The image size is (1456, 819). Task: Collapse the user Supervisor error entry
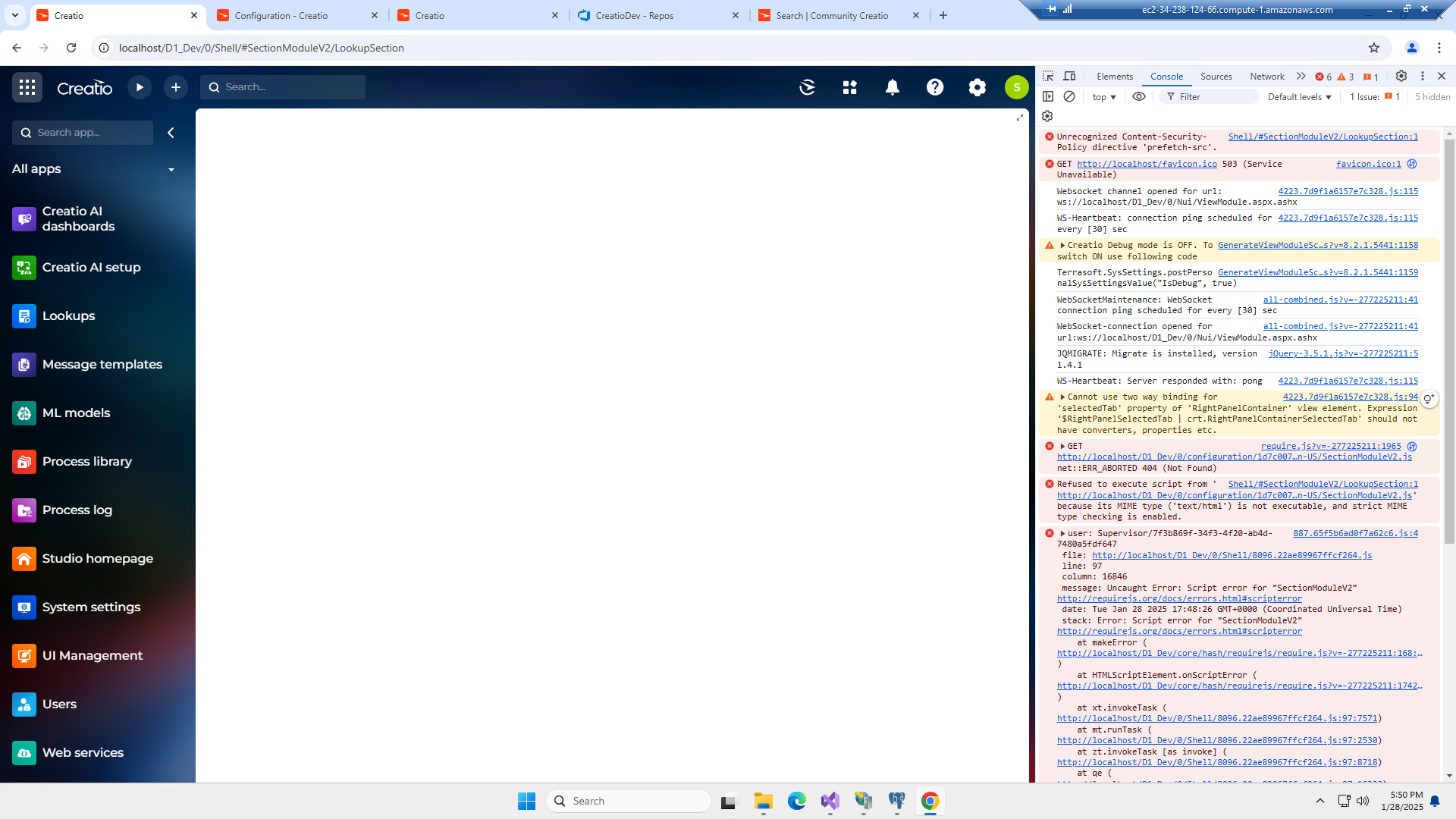click(x=1062, y=534)
